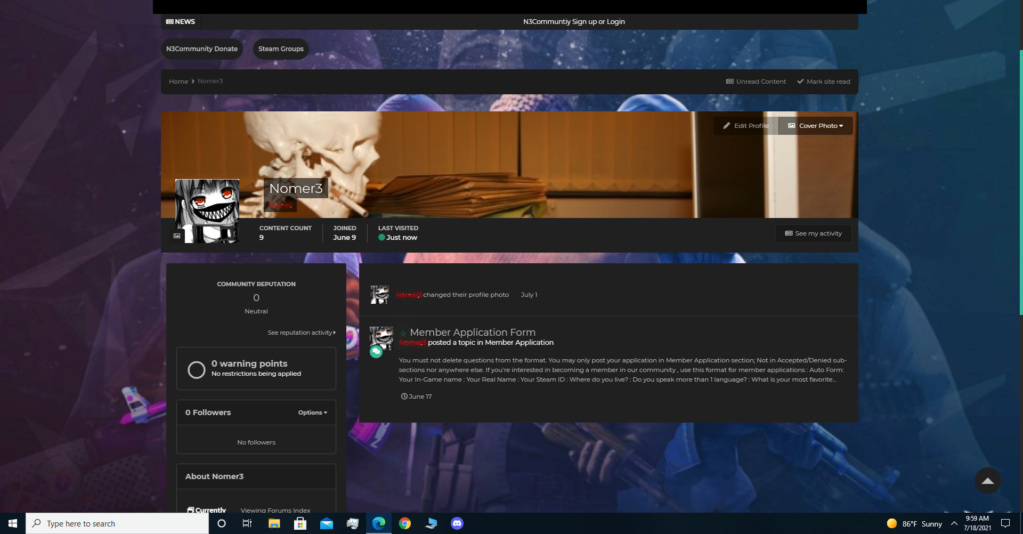Click the 0 warning points box
Viewport: 1023px width, 534px height.
[x=256, y=369]
